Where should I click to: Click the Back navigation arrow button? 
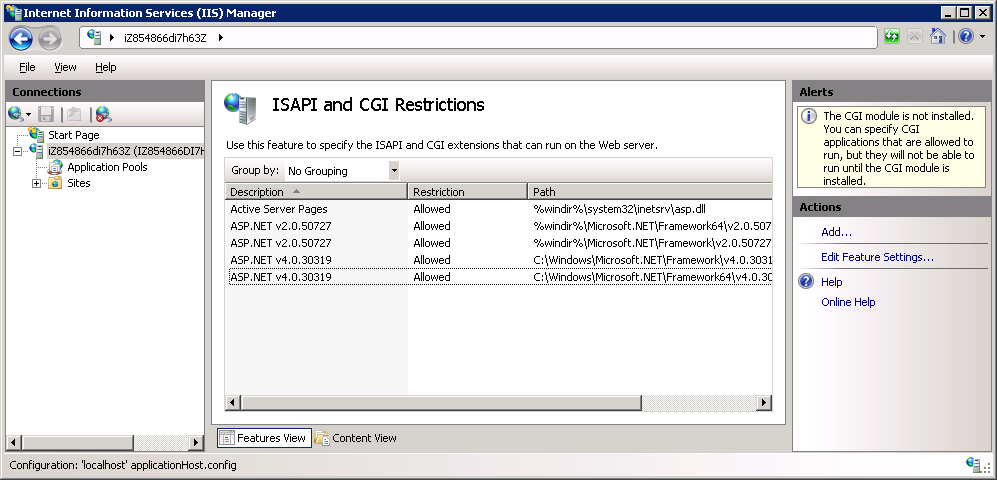(20, 38)
